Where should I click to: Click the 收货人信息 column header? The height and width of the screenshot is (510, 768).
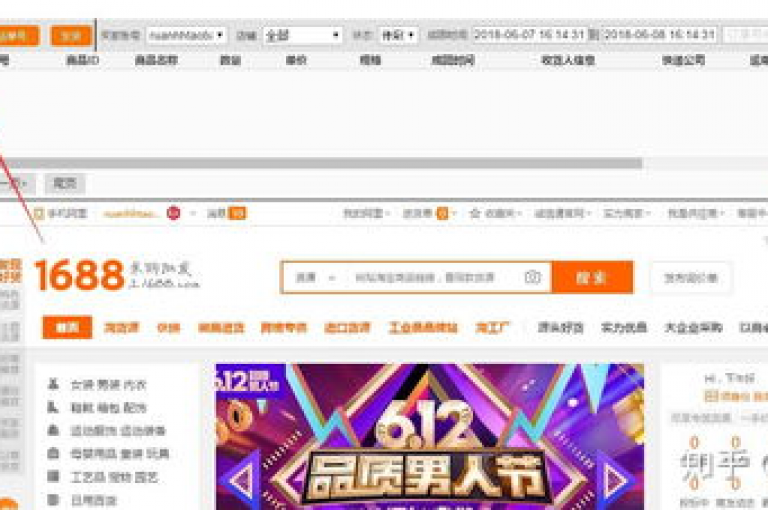point(568,60)
